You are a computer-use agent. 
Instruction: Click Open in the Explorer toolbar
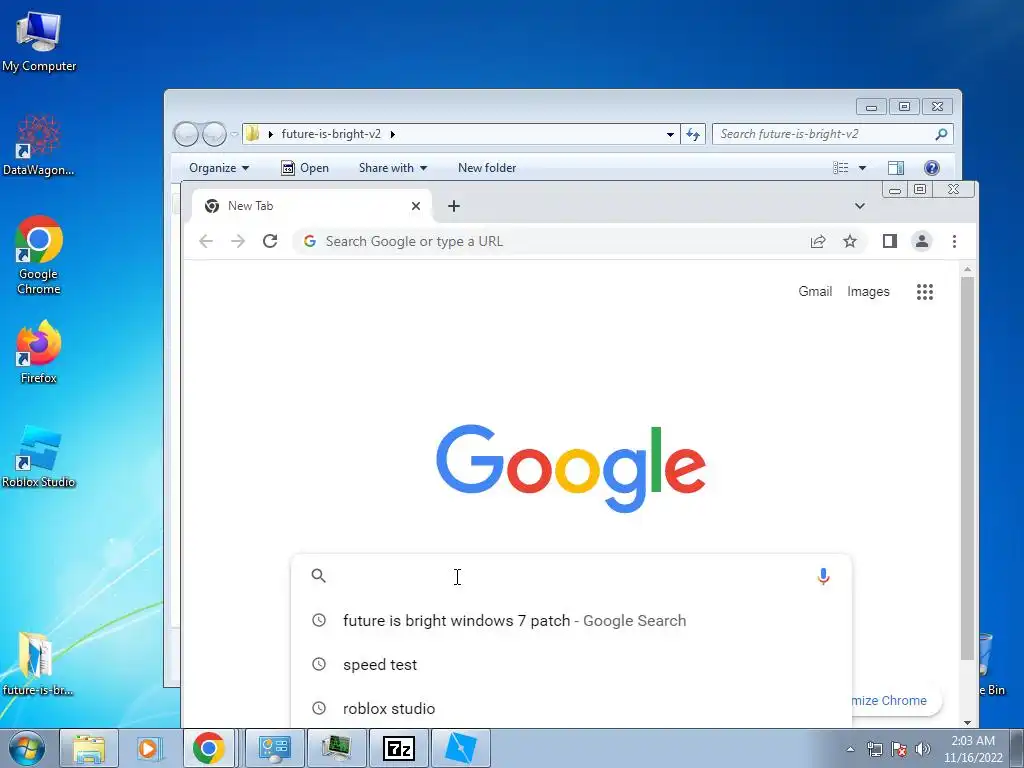[x=305, y=168]
